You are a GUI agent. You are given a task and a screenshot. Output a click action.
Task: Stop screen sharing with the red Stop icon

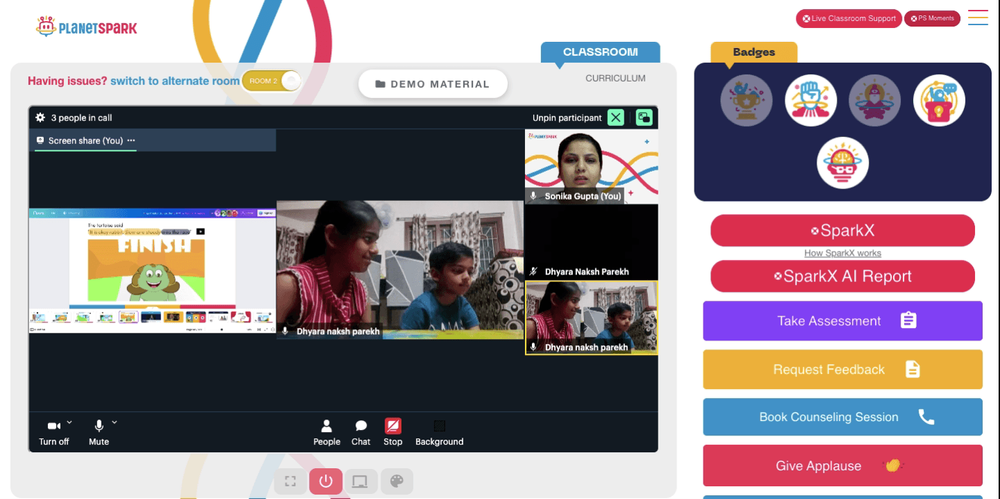point(393,426)
